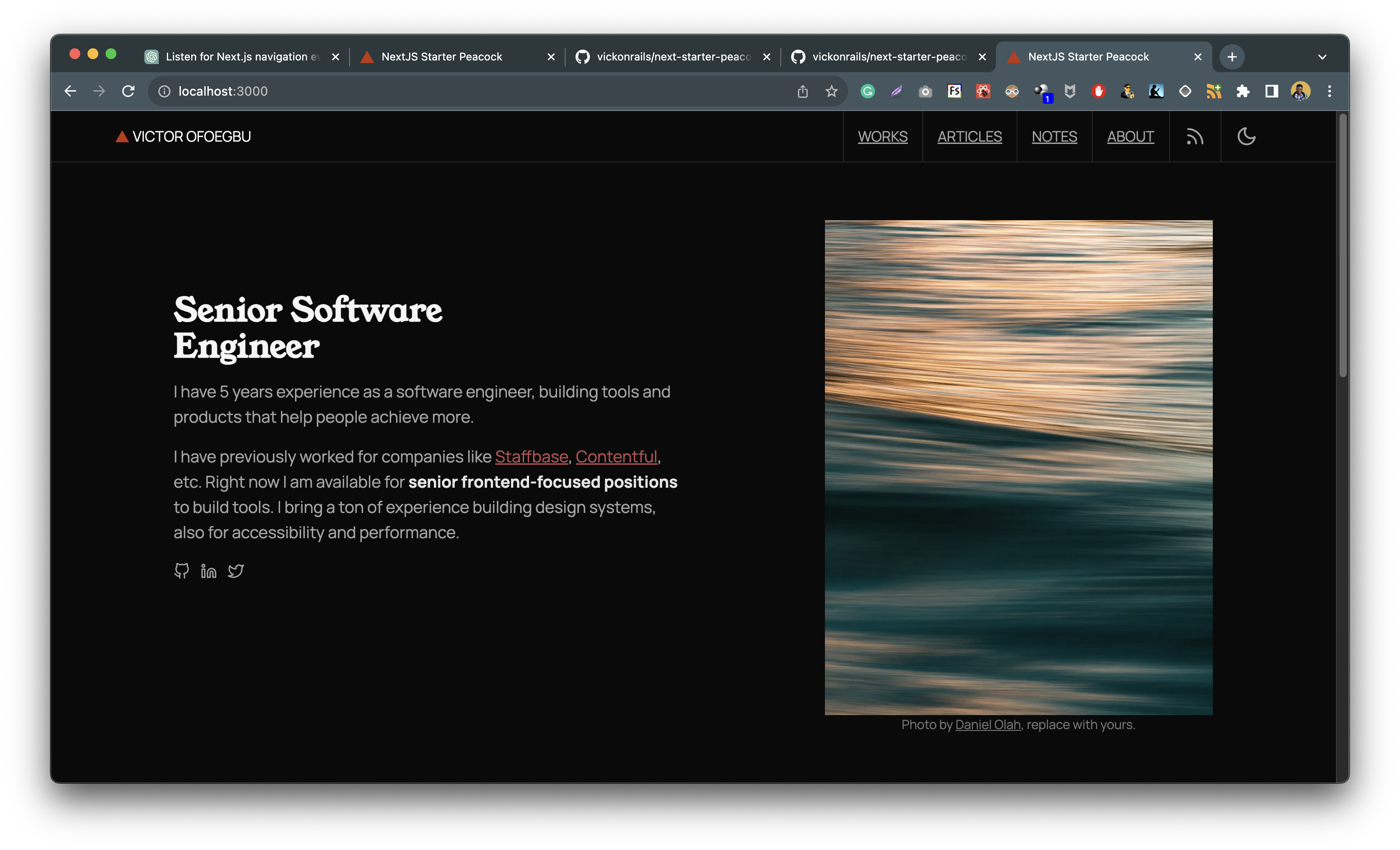The width and height of the screenshot is (1400, 850).
Task: Open the Daniel Olah photo credit link
Action: point(987,725)
